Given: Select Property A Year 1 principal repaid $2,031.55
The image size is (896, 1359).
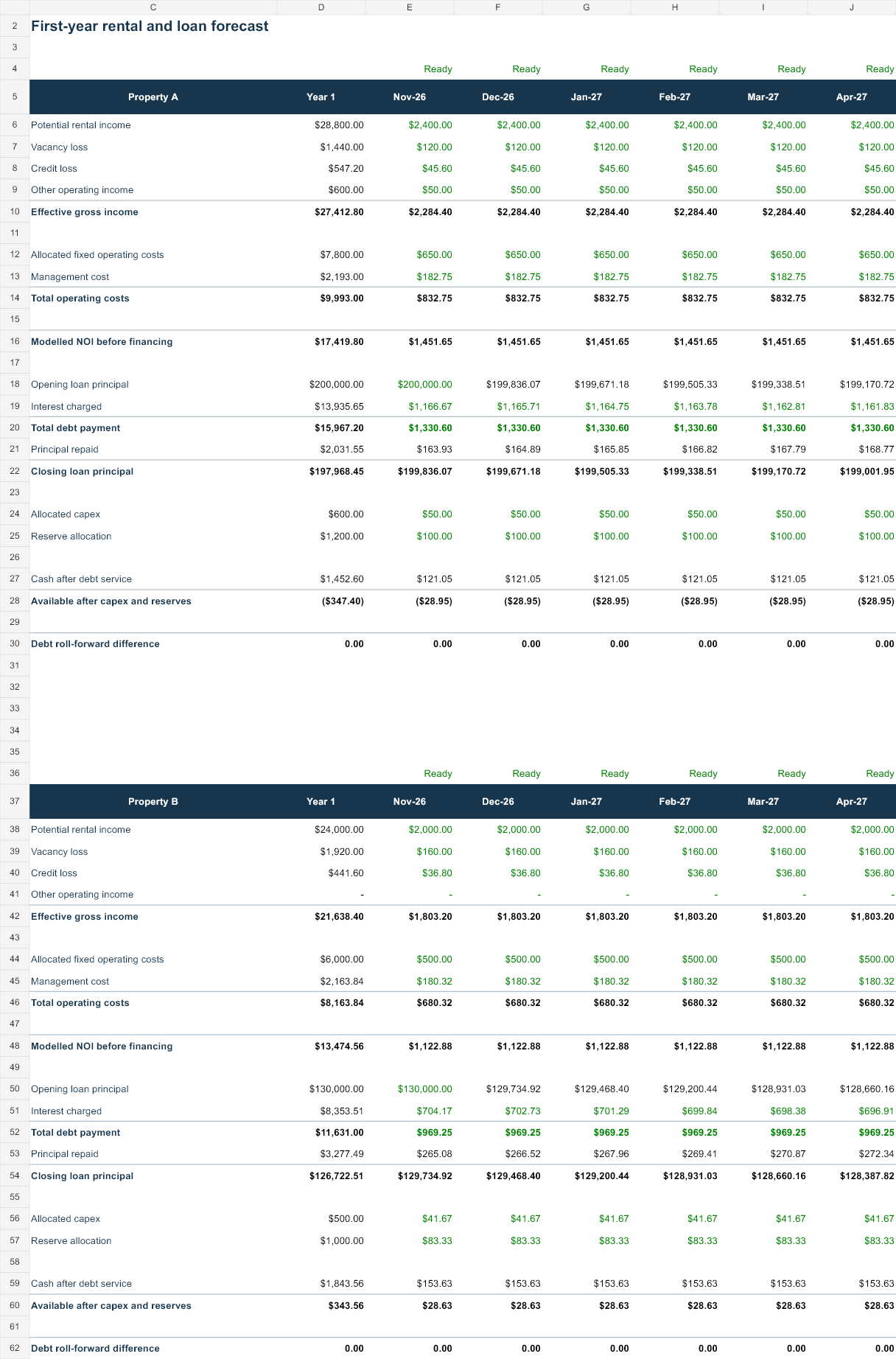Looking at the screenshot, I should [x=342, y=450].
